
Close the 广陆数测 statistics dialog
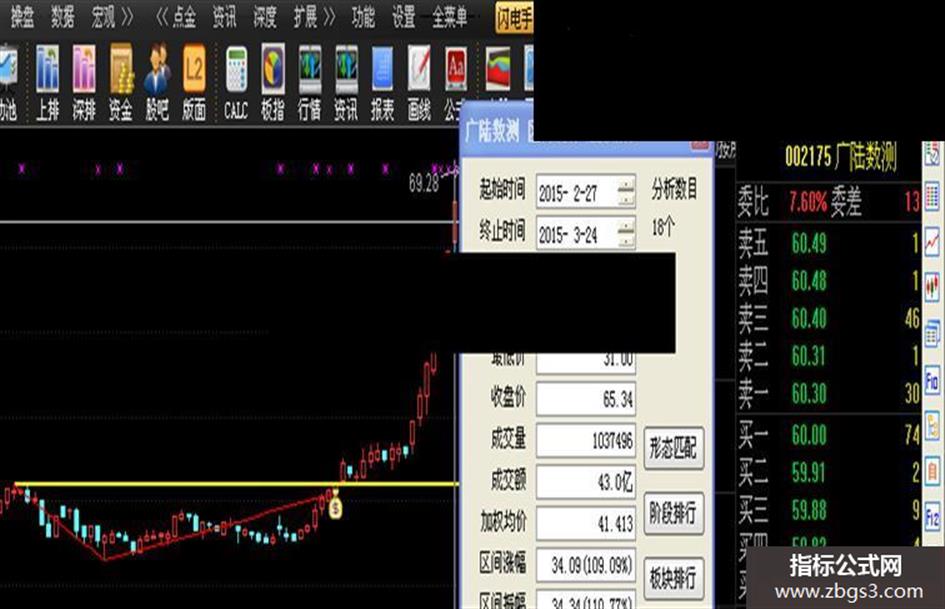(x=700, y=145)
